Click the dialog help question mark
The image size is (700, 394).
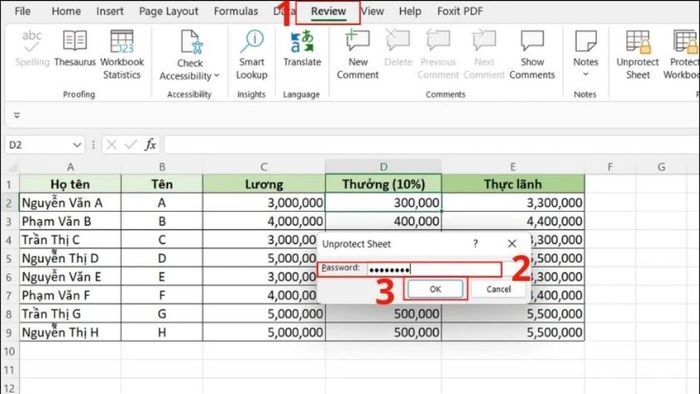click(475, 244)
